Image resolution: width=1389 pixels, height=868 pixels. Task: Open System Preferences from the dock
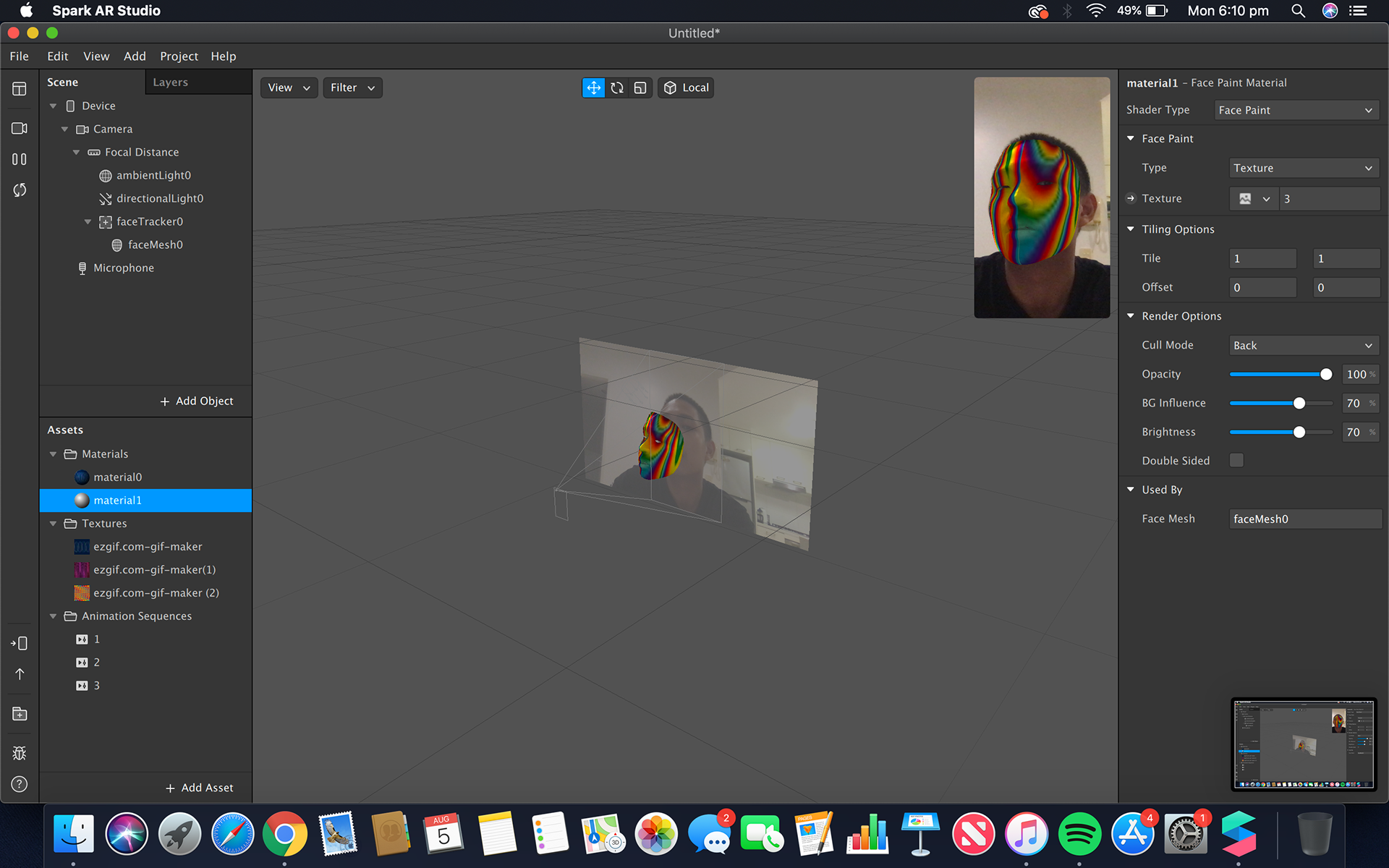coord(1185,834)
